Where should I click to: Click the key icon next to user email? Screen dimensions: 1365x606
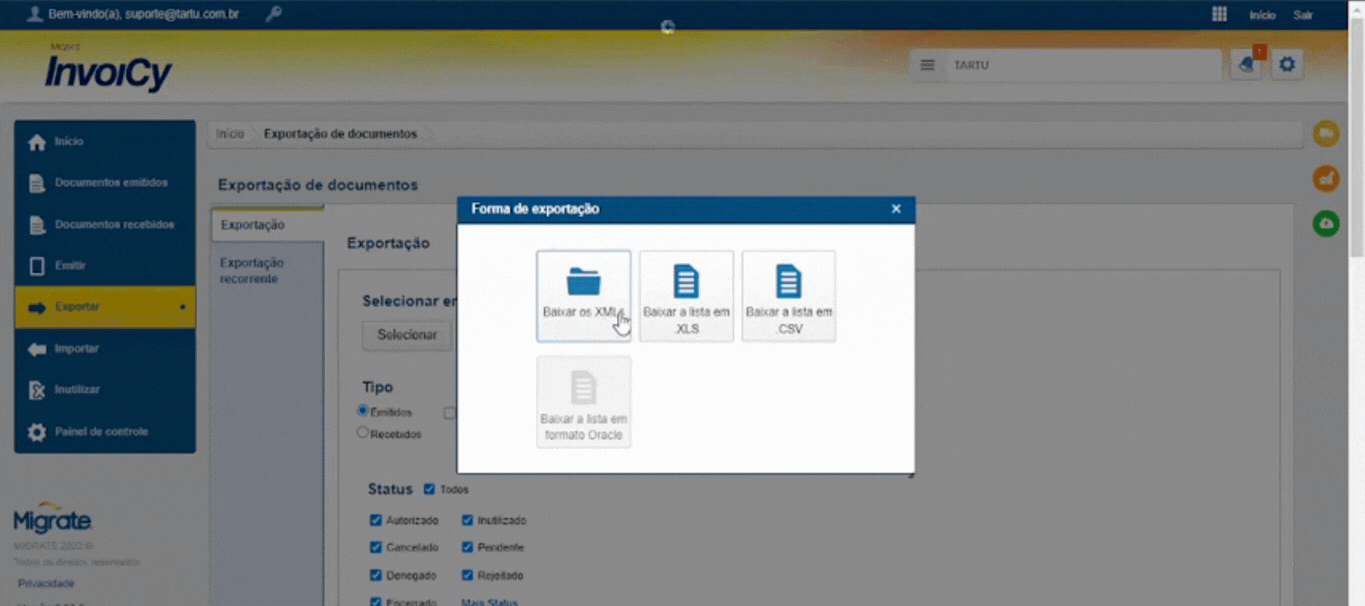click(x=273, y=14)
